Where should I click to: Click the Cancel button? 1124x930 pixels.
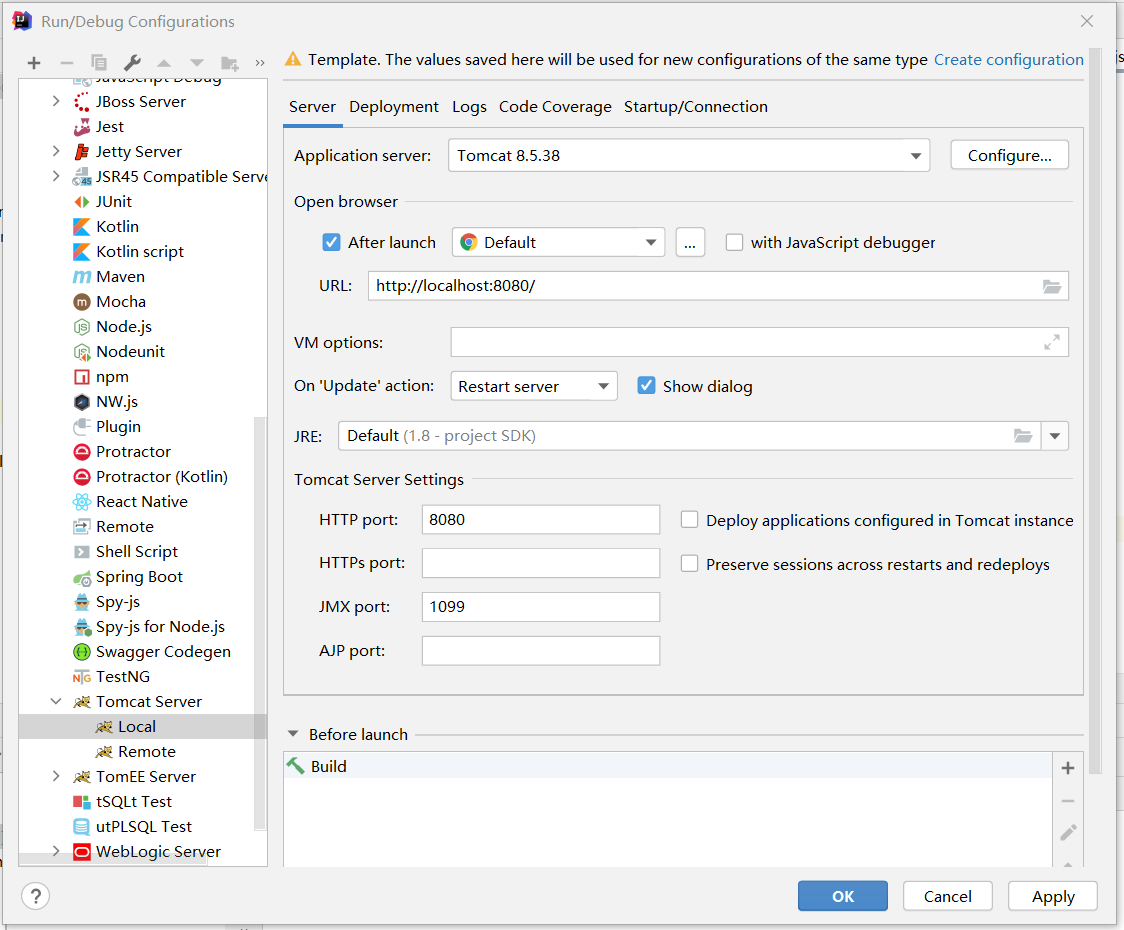[x=948, y=896]
